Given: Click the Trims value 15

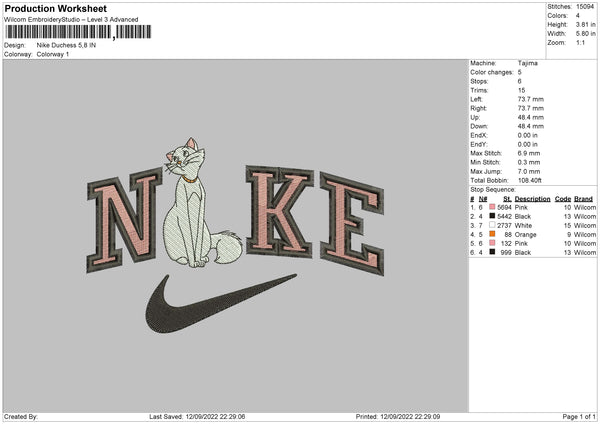Looking at the screenshot, I should pos(521,90).
